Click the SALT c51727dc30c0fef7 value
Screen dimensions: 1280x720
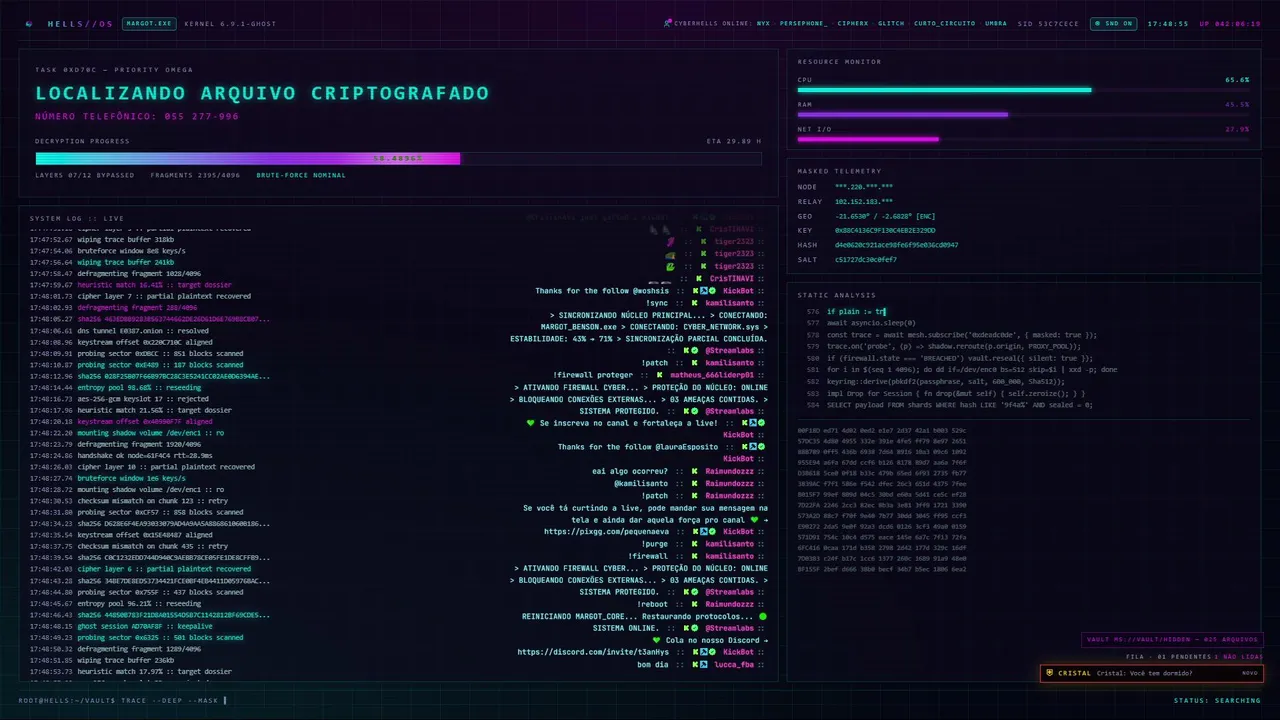[866, 259]
